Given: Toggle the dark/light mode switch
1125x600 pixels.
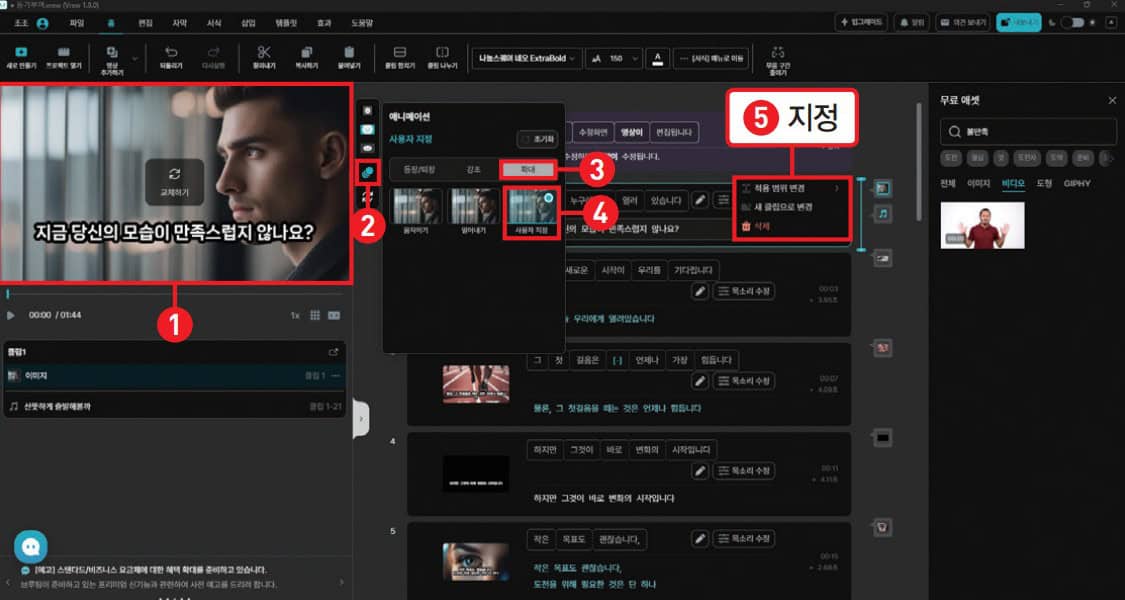Looking at the screenshot, I should coord(1073,22).
